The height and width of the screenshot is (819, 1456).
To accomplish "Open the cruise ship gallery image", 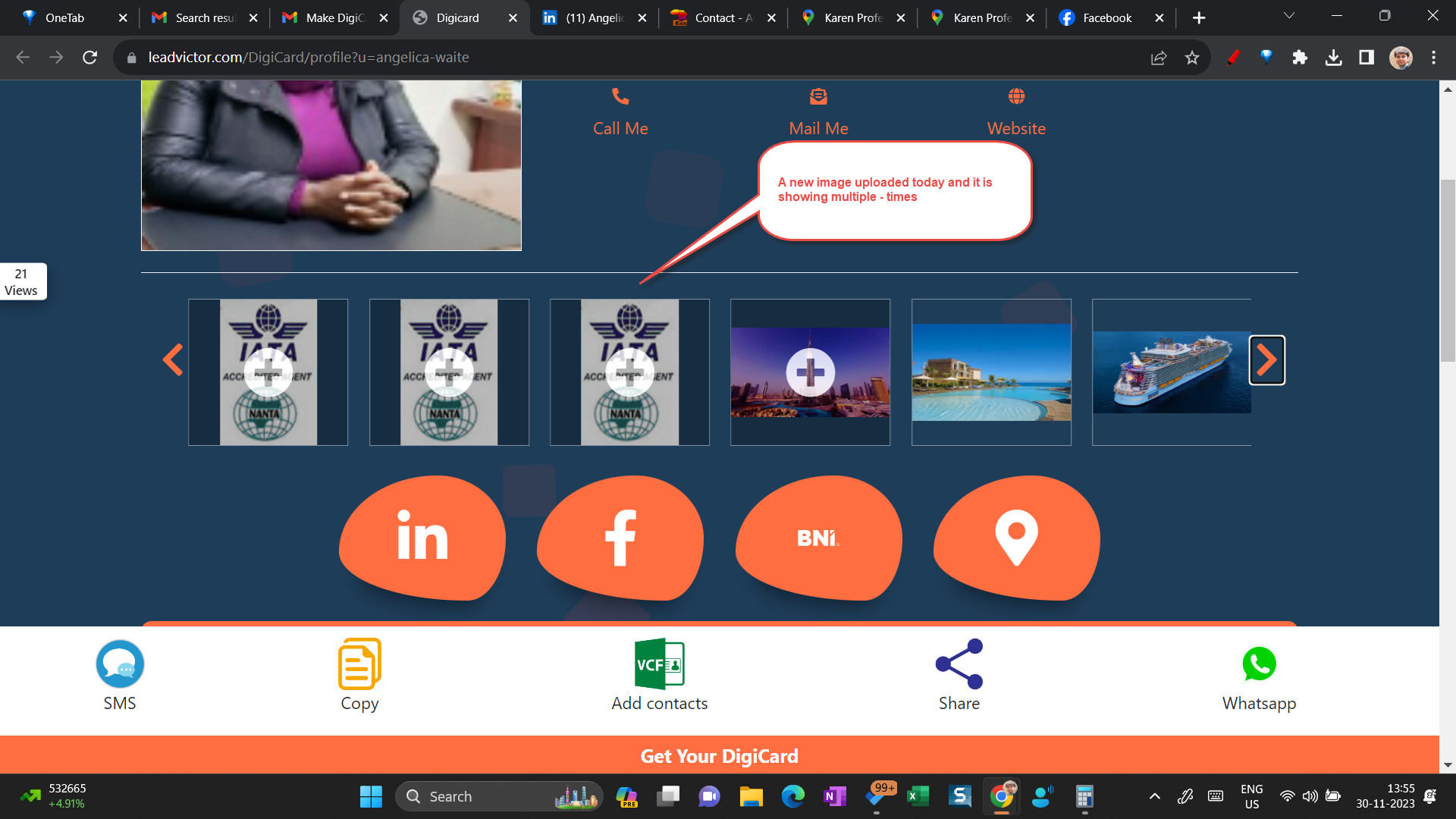I will [x=1172, y=372].
